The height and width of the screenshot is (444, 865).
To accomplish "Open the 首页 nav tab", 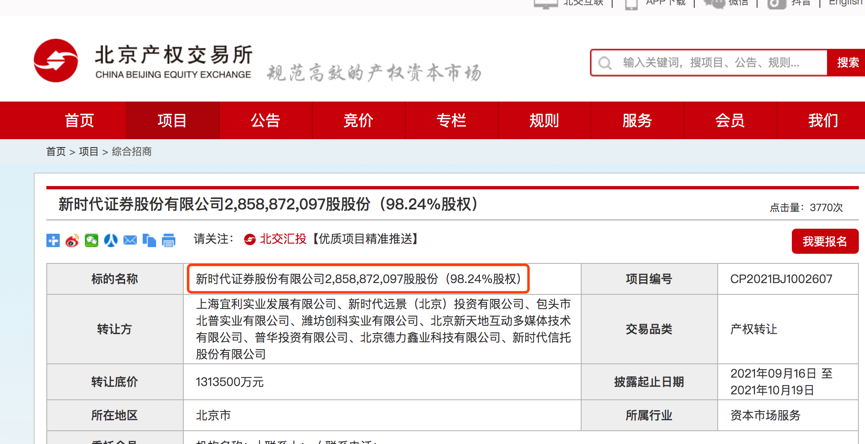I will click(x=79, y=120).
